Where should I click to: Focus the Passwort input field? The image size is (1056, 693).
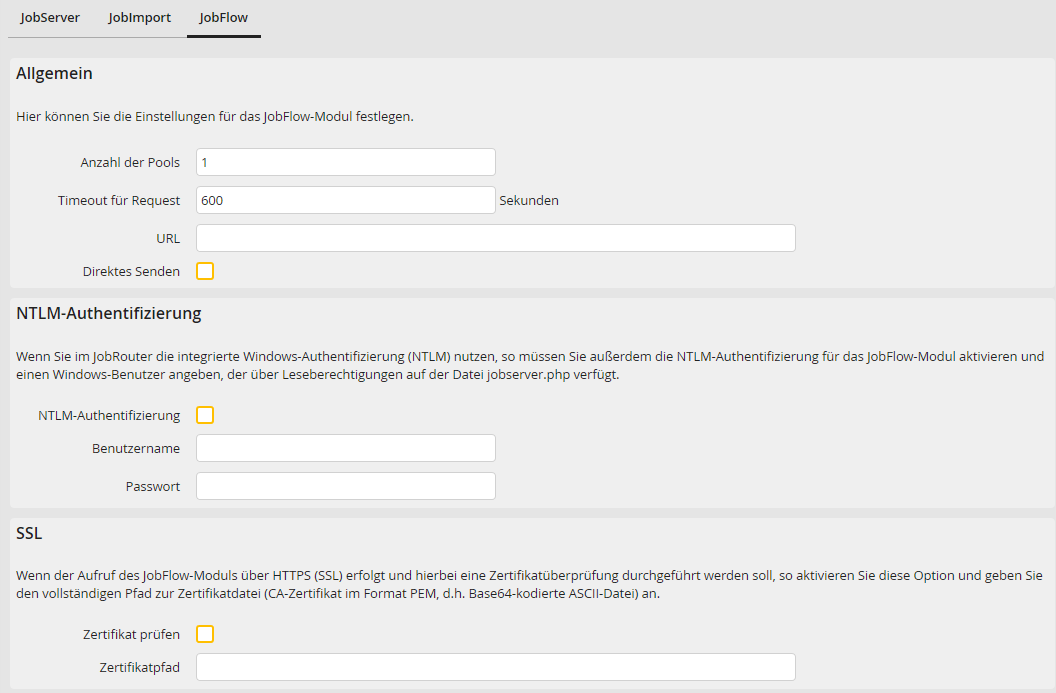346,486
